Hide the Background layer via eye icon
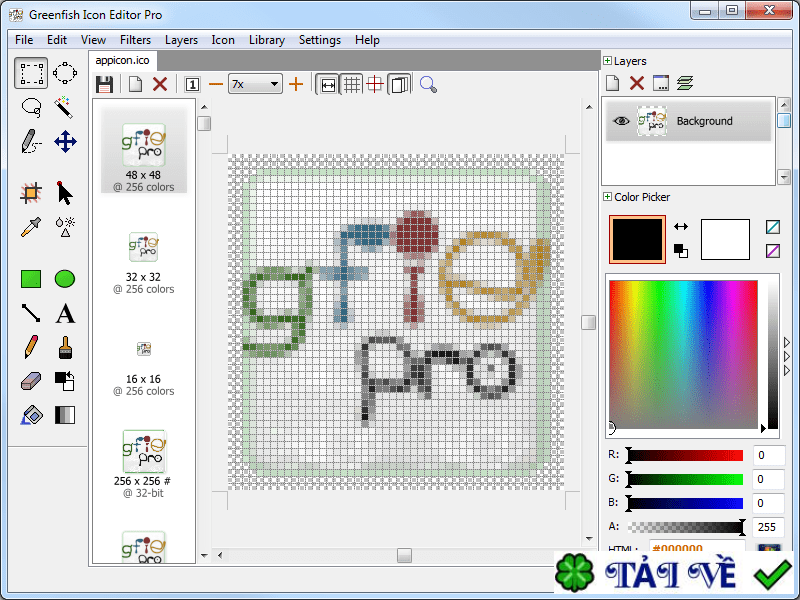800x600 pixels. click(621, 121)
